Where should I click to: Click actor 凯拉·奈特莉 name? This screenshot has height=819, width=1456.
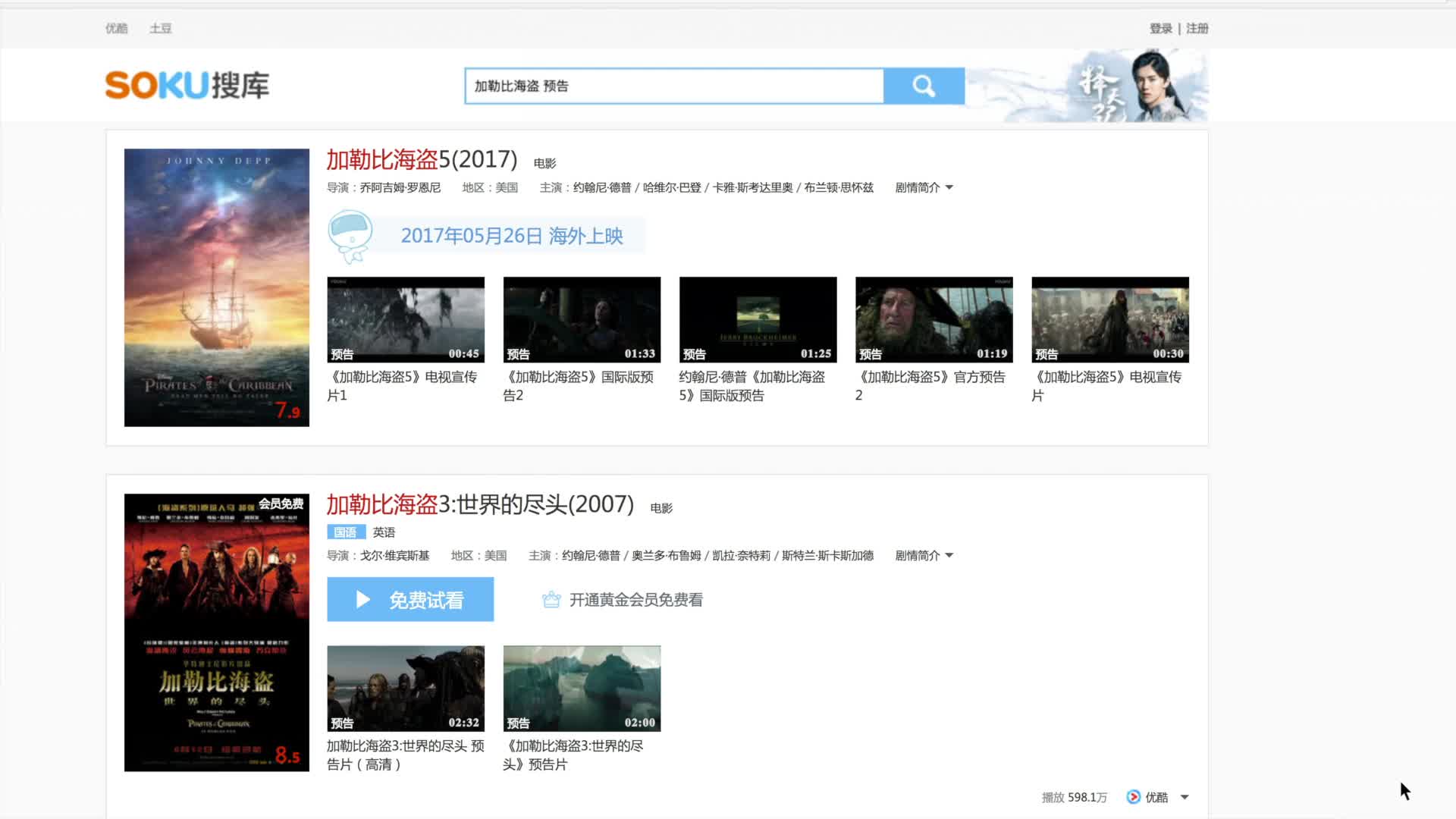click(x=741, y=555)
